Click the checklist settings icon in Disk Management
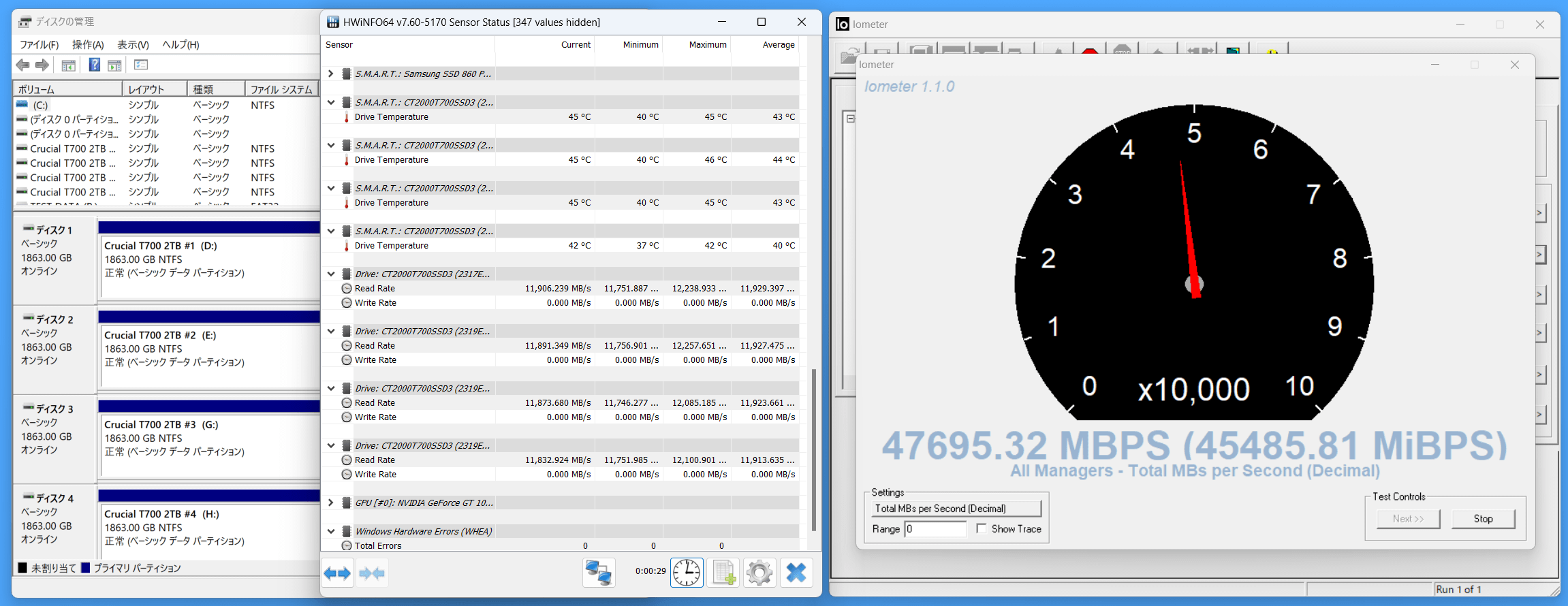This screenshot has height=606, width=1568. (x=141, y=65)
